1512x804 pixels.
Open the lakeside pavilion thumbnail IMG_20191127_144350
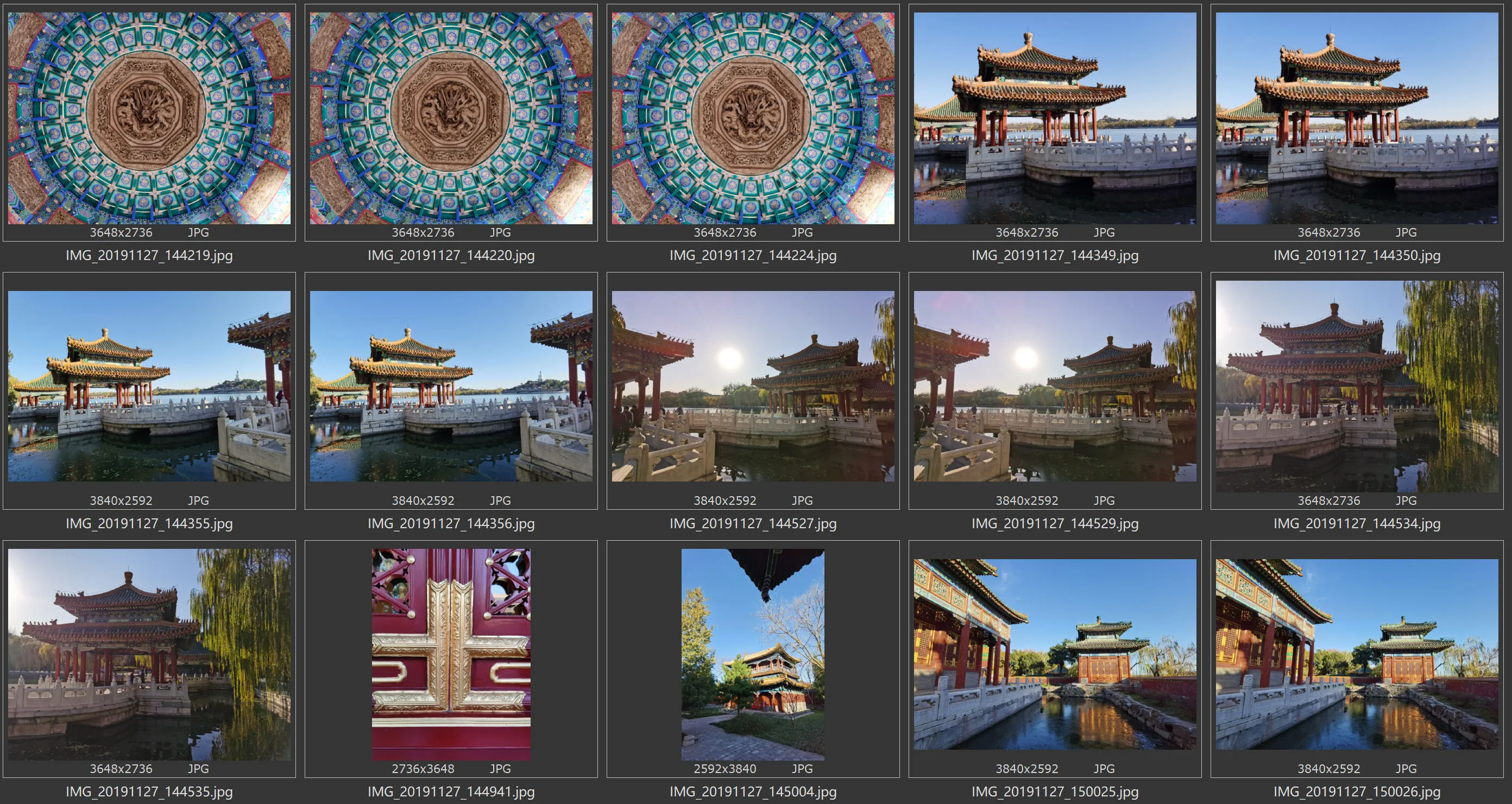click(1357, 118)
